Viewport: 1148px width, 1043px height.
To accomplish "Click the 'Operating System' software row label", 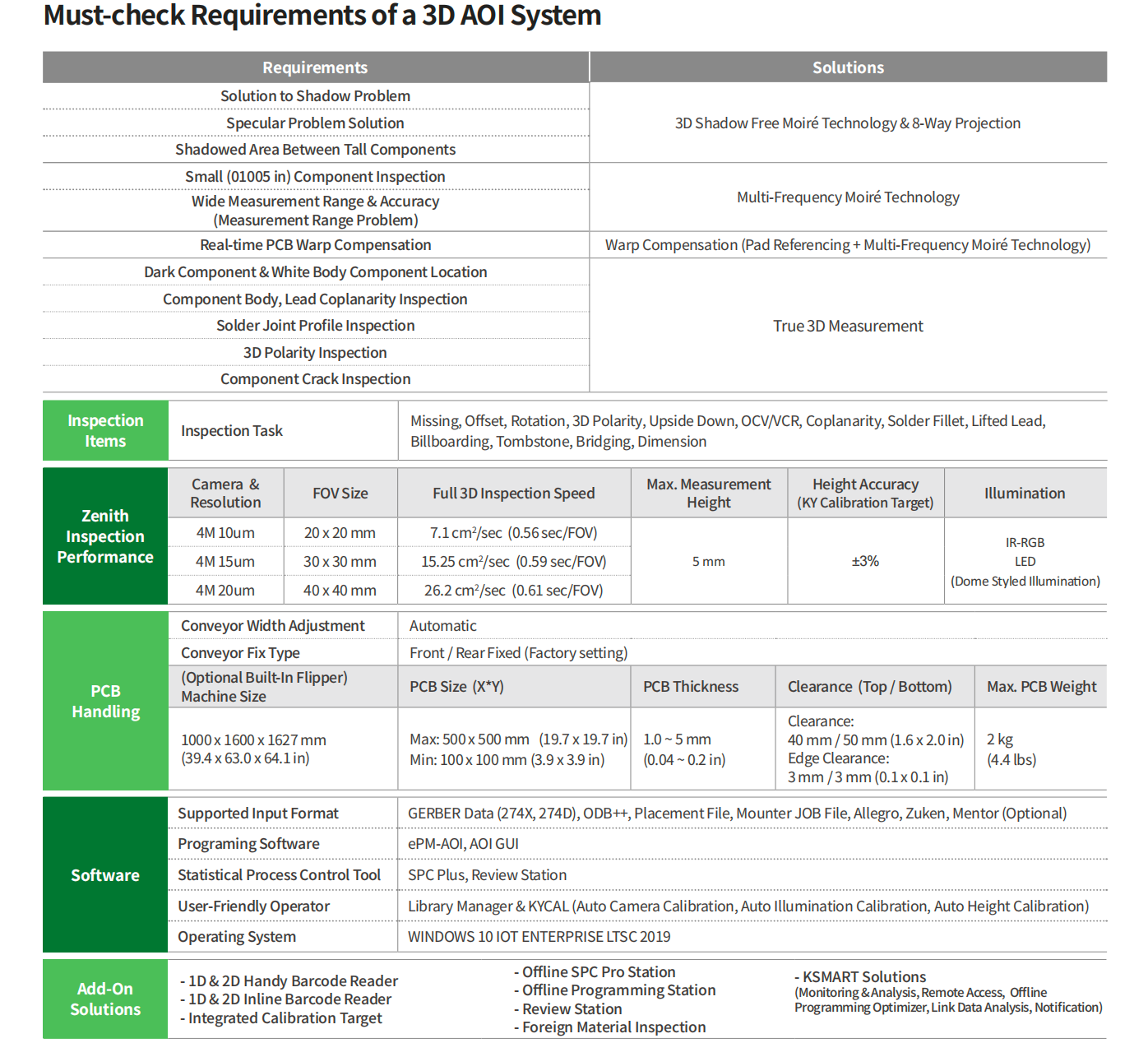I will [237, 937].
